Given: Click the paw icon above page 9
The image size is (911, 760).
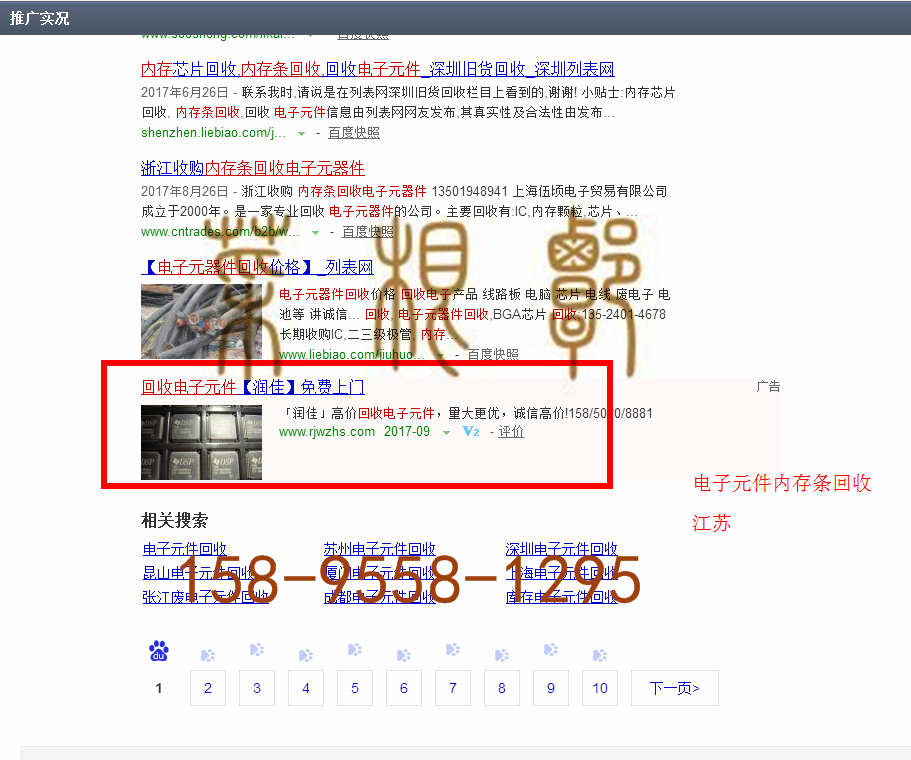Looking at the screenshot, I should coord(551,649).
